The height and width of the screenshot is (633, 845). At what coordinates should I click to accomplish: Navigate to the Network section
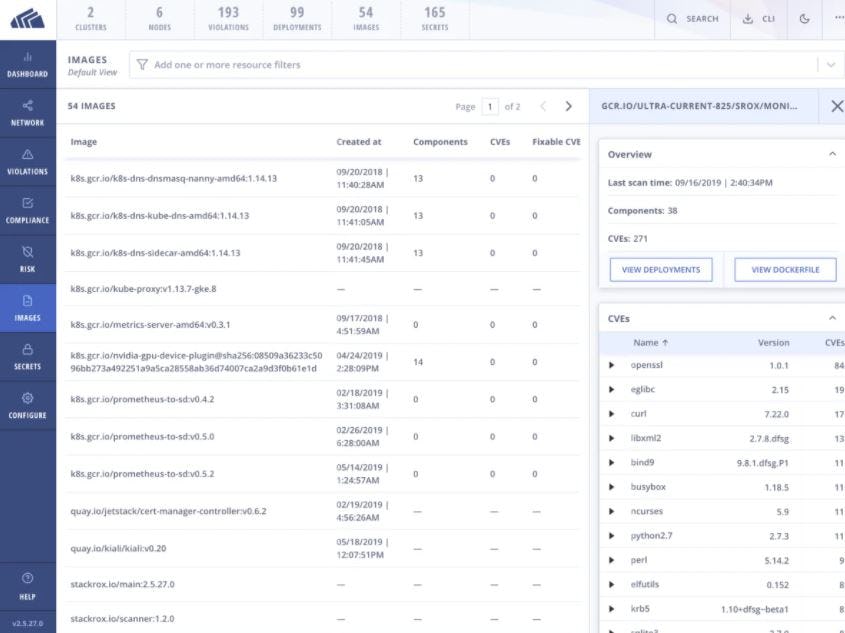click(x=27, y=114)
